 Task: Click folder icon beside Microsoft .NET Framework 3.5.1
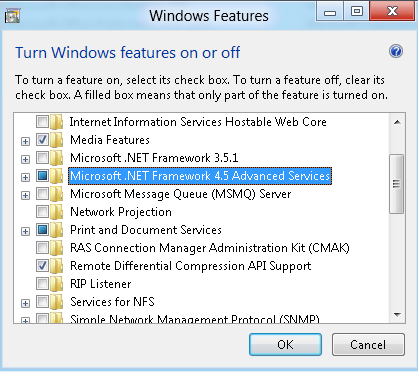point(57,158)
